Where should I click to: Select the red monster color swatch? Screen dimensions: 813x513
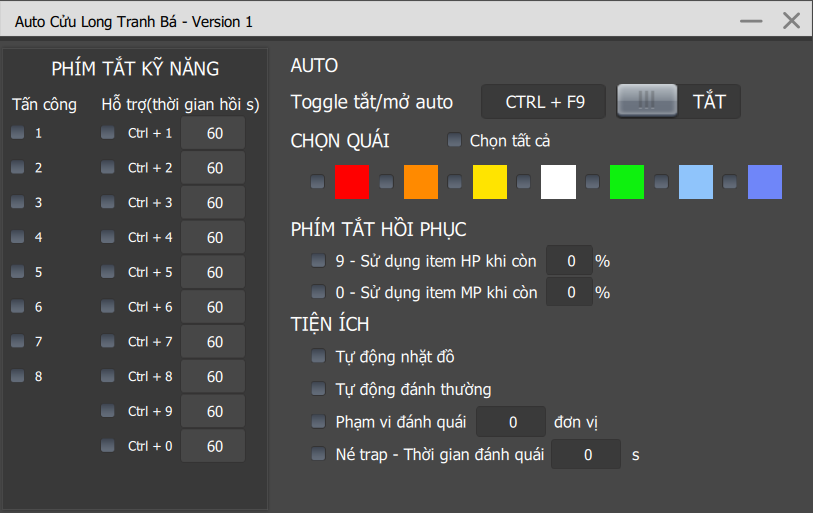point(352,182)
